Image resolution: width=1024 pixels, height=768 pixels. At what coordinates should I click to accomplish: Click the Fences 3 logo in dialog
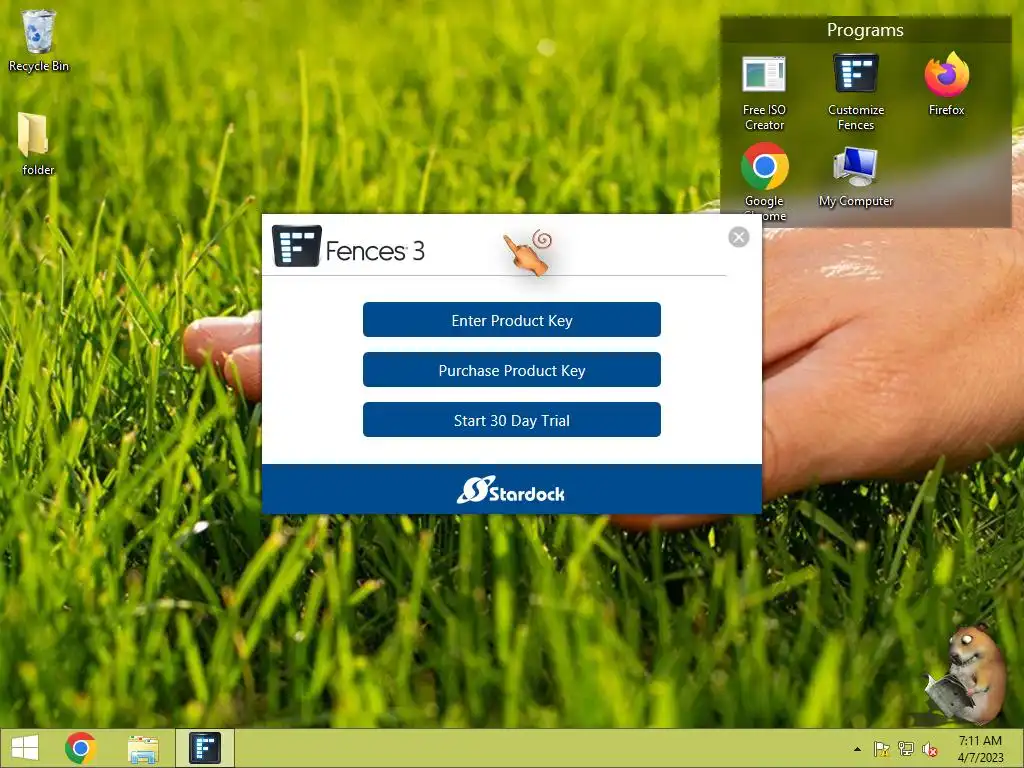point(348,247)
